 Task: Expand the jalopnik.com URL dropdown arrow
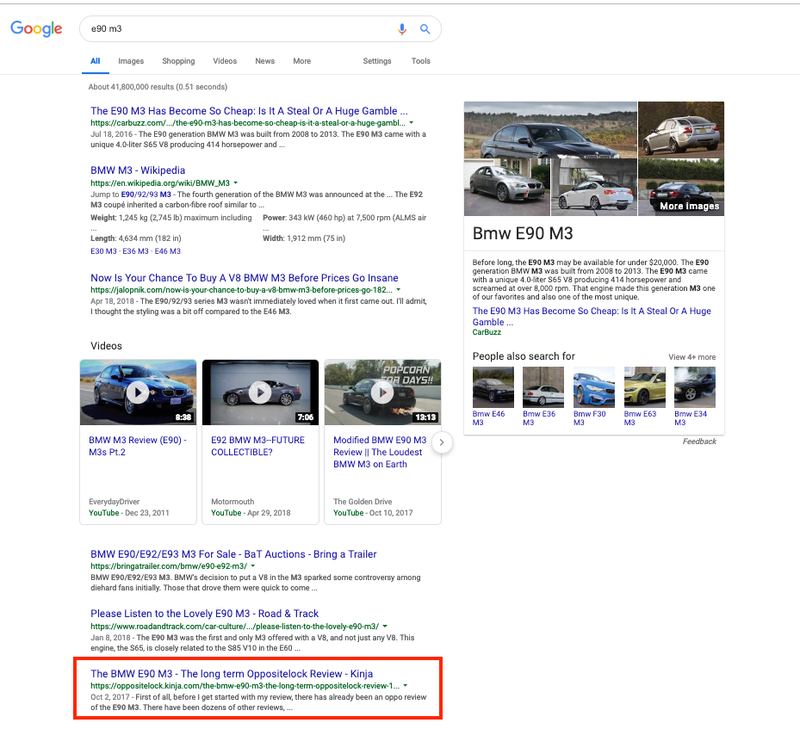398,290
